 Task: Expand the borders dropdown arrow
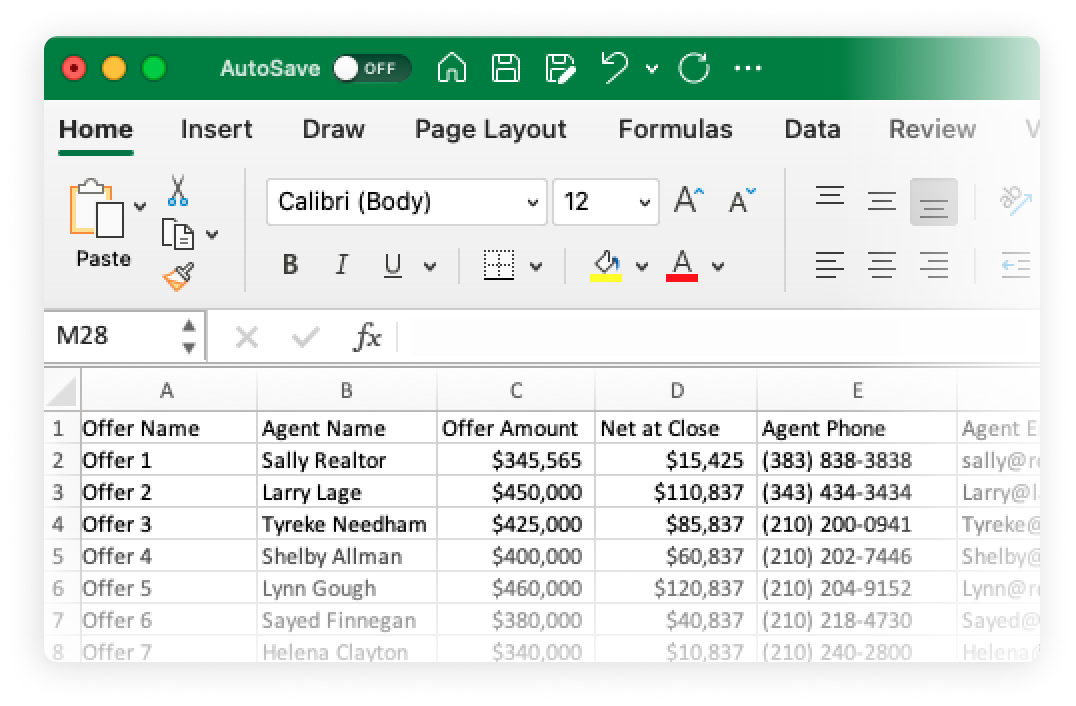(536, 266)
